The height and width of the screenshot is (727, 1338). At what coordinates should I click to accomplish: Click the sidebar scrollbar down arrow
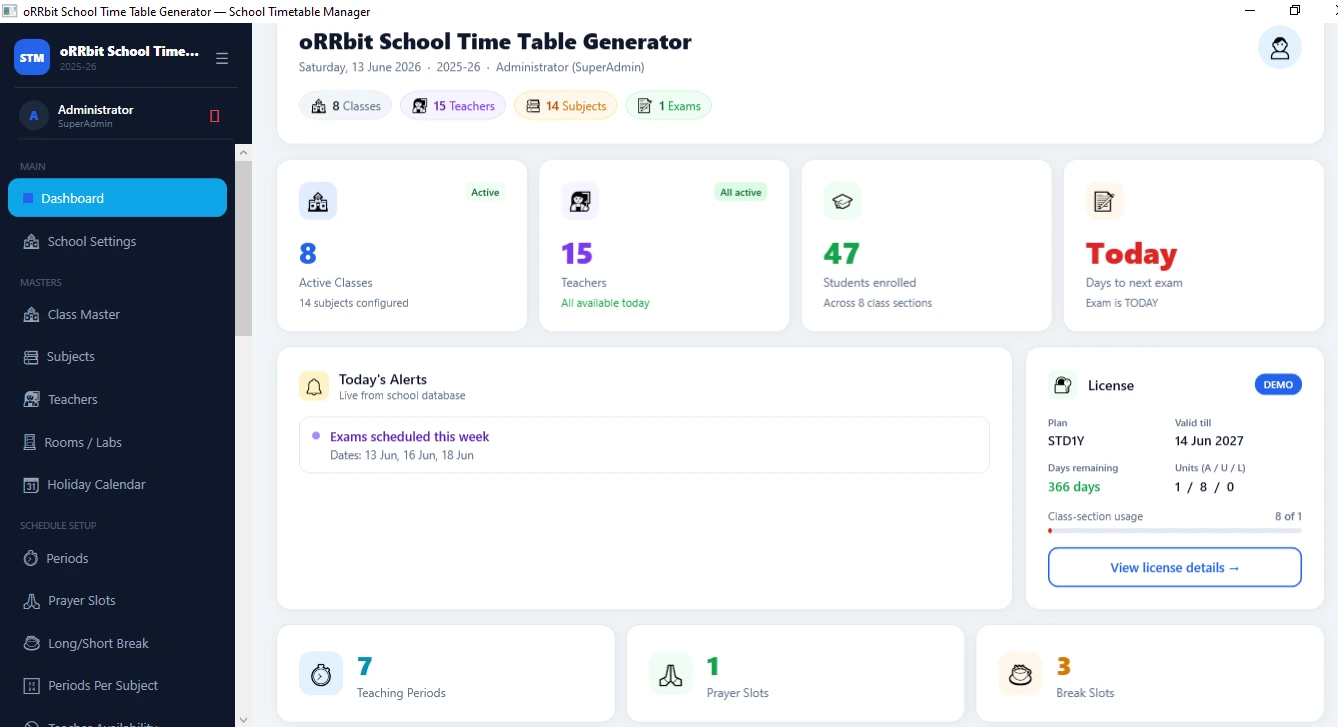tap(243, 719)
